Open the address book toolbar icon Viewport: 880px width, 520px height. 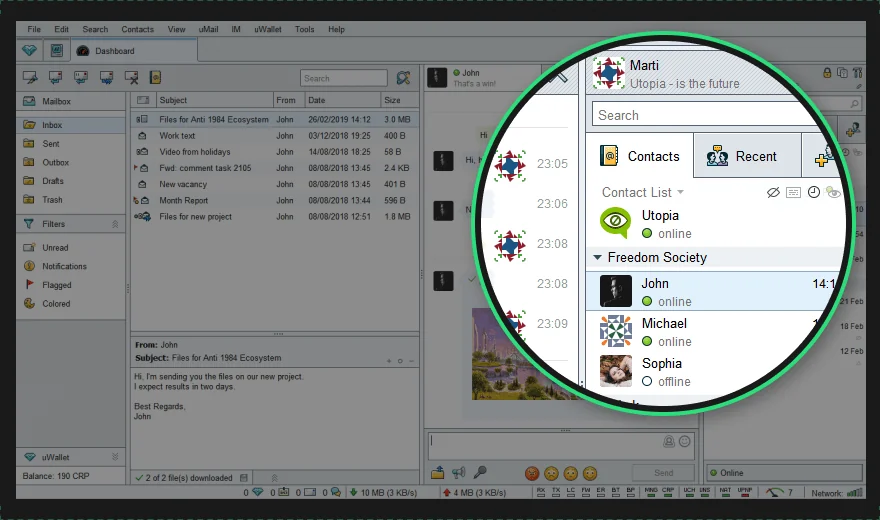[x=155, y=77]
